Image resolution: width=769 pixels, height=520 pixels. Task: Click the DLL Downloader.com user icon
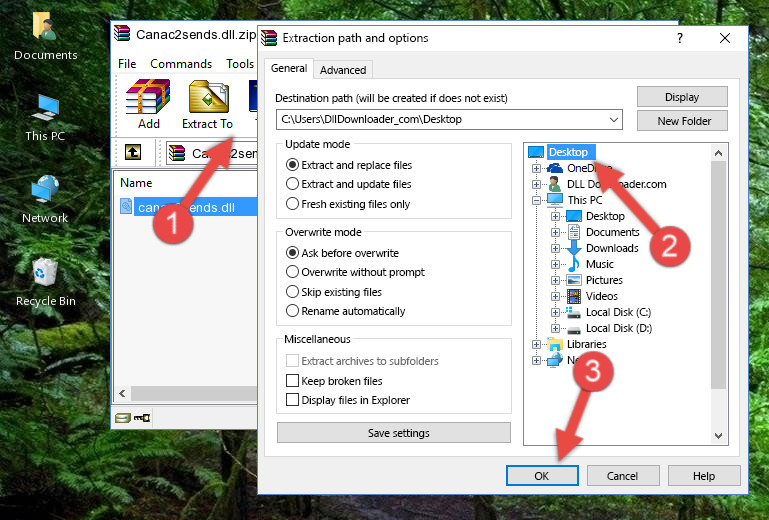pos(555,184)
